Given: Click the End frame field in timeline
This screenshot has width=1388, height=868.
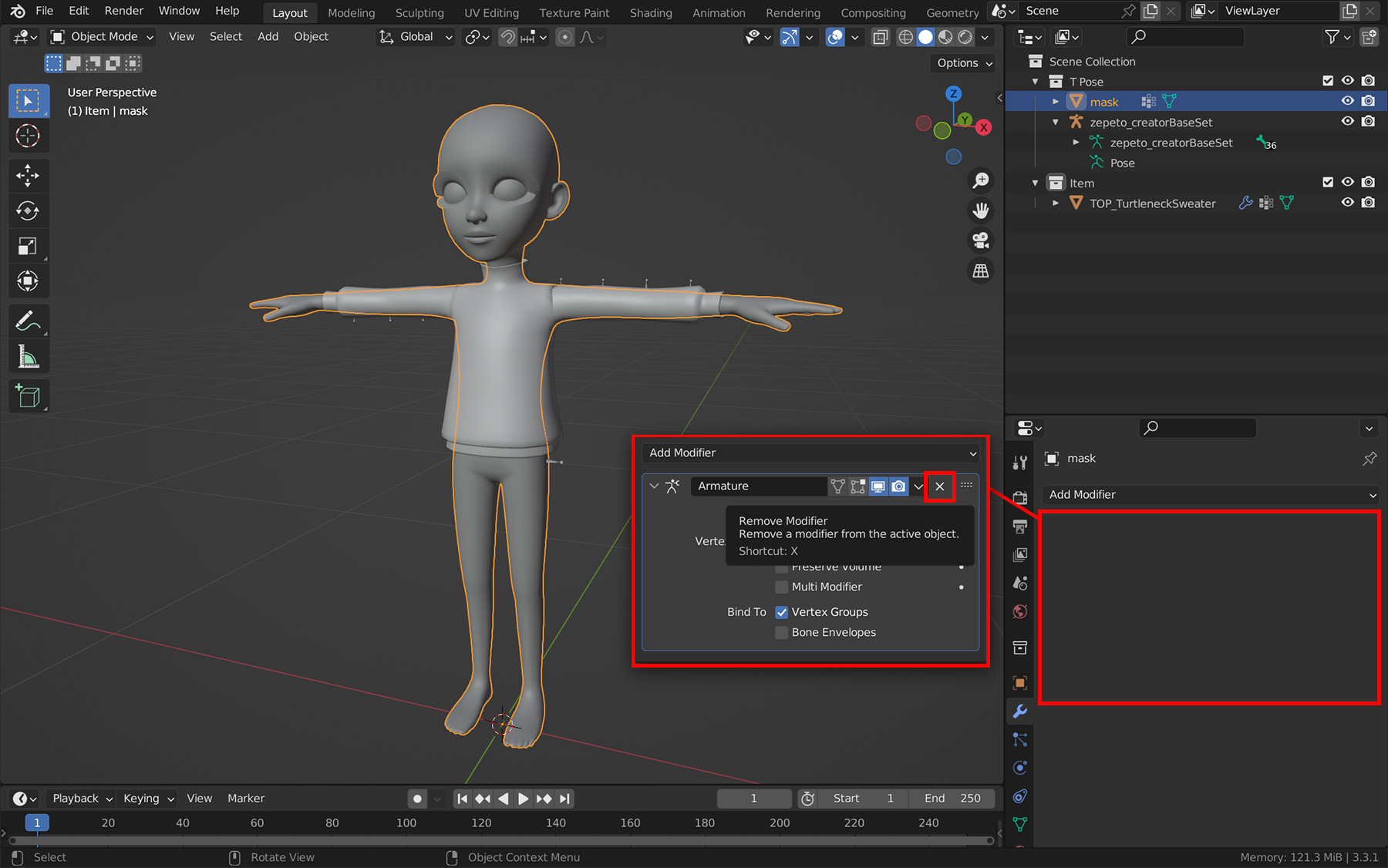Looking at the screenshot, I should click(x=952, y=799).
